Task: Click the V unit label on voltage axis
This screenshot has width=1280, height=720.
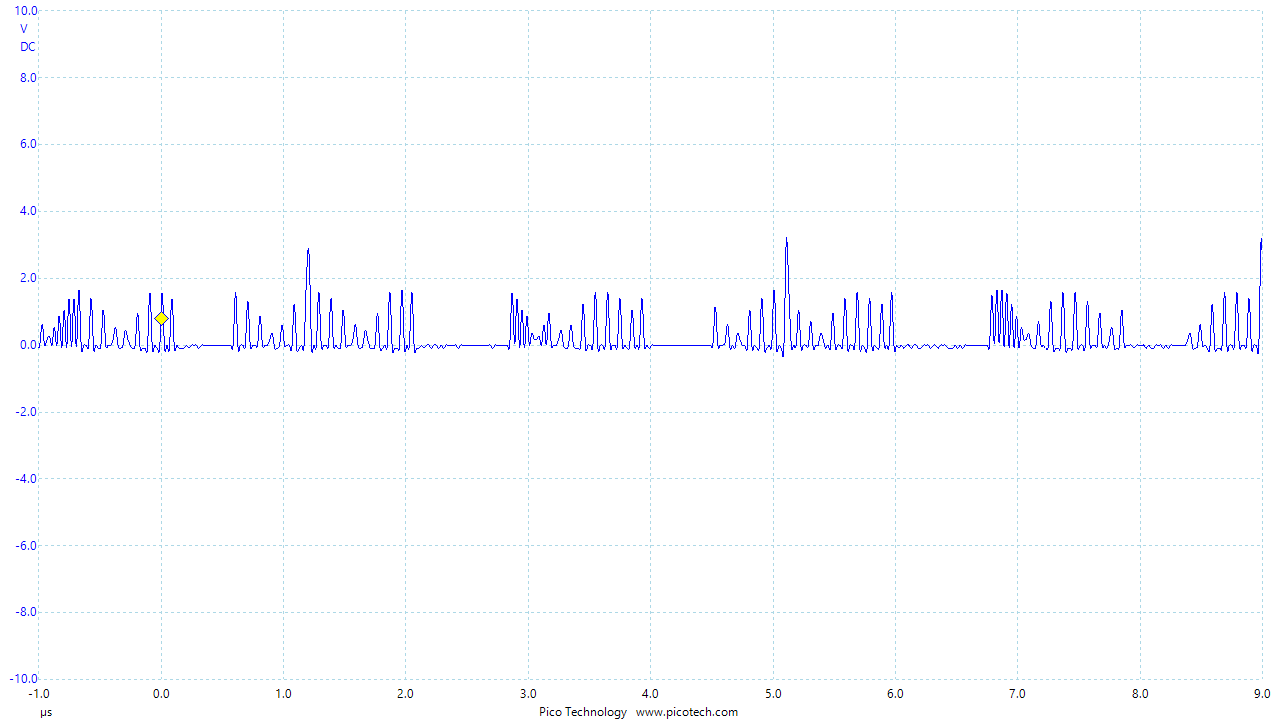Action: 24,29
